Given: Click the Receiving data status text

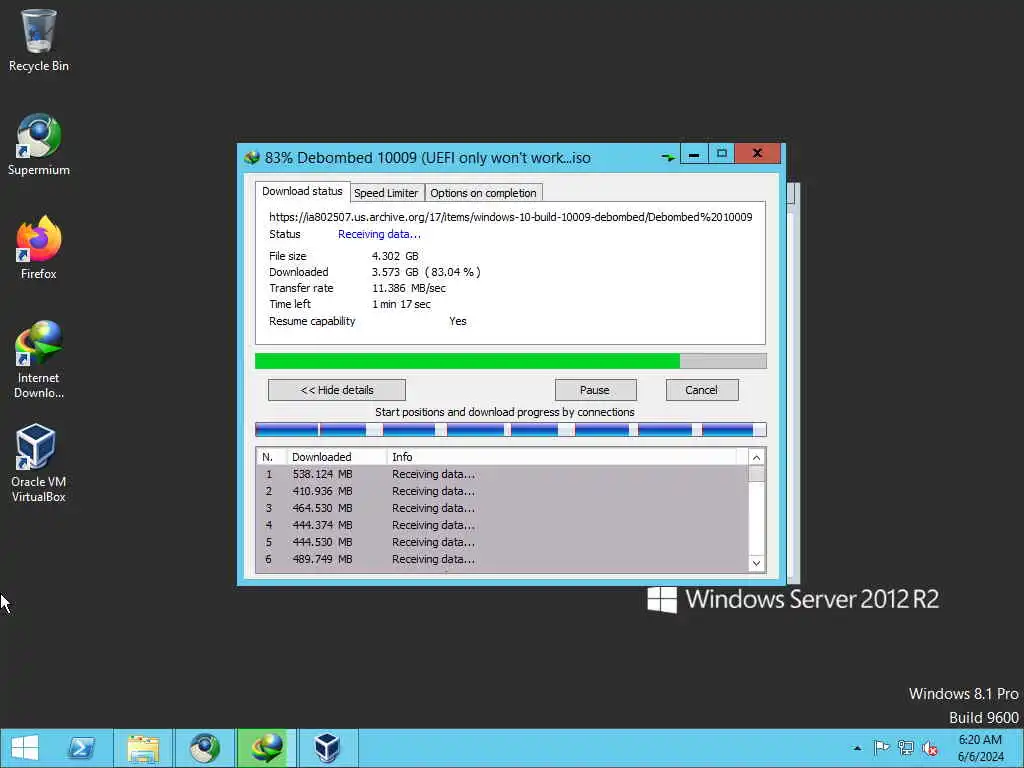Looking at the screenshot, I should coord(379,234).
